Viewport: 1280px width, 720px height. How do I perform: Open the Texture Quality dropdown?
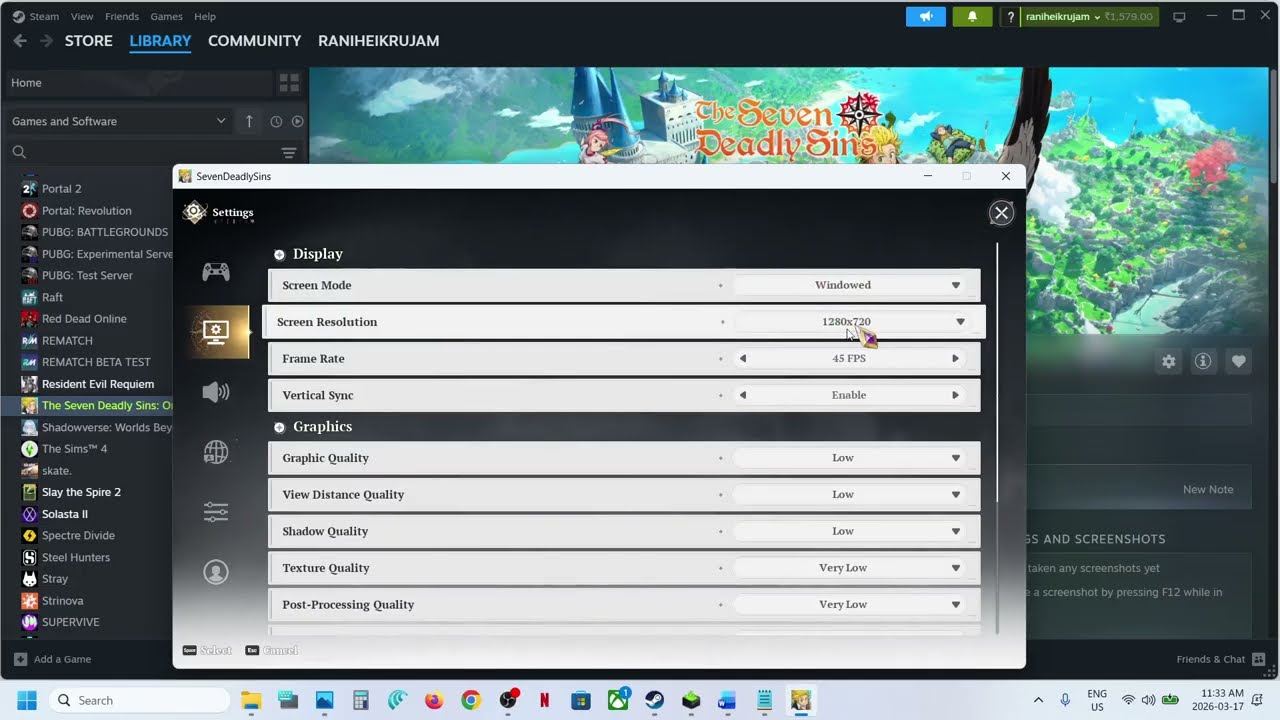coord(849,568)
